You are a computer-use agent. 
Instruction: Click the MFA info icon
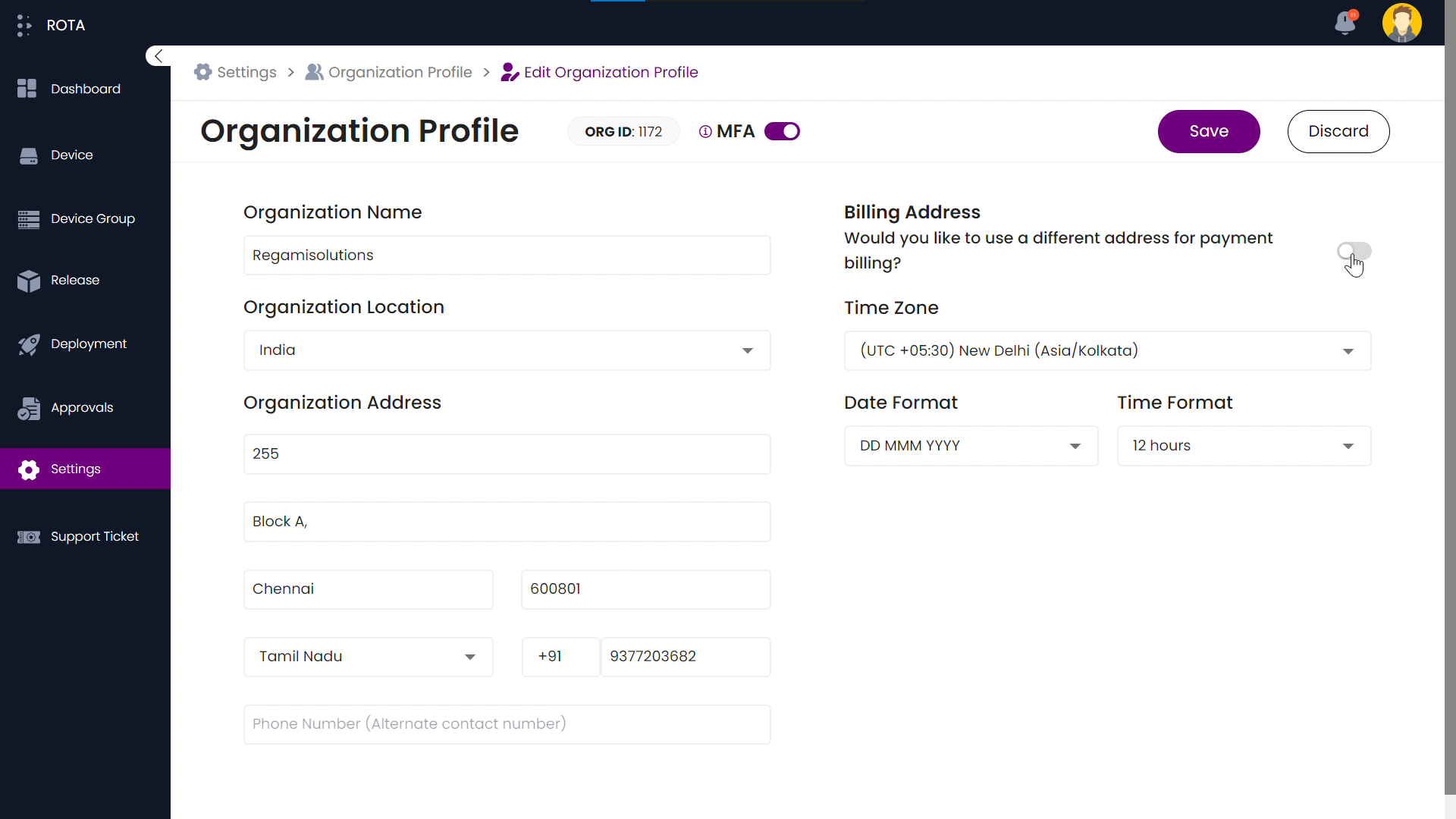coord(705,132)
